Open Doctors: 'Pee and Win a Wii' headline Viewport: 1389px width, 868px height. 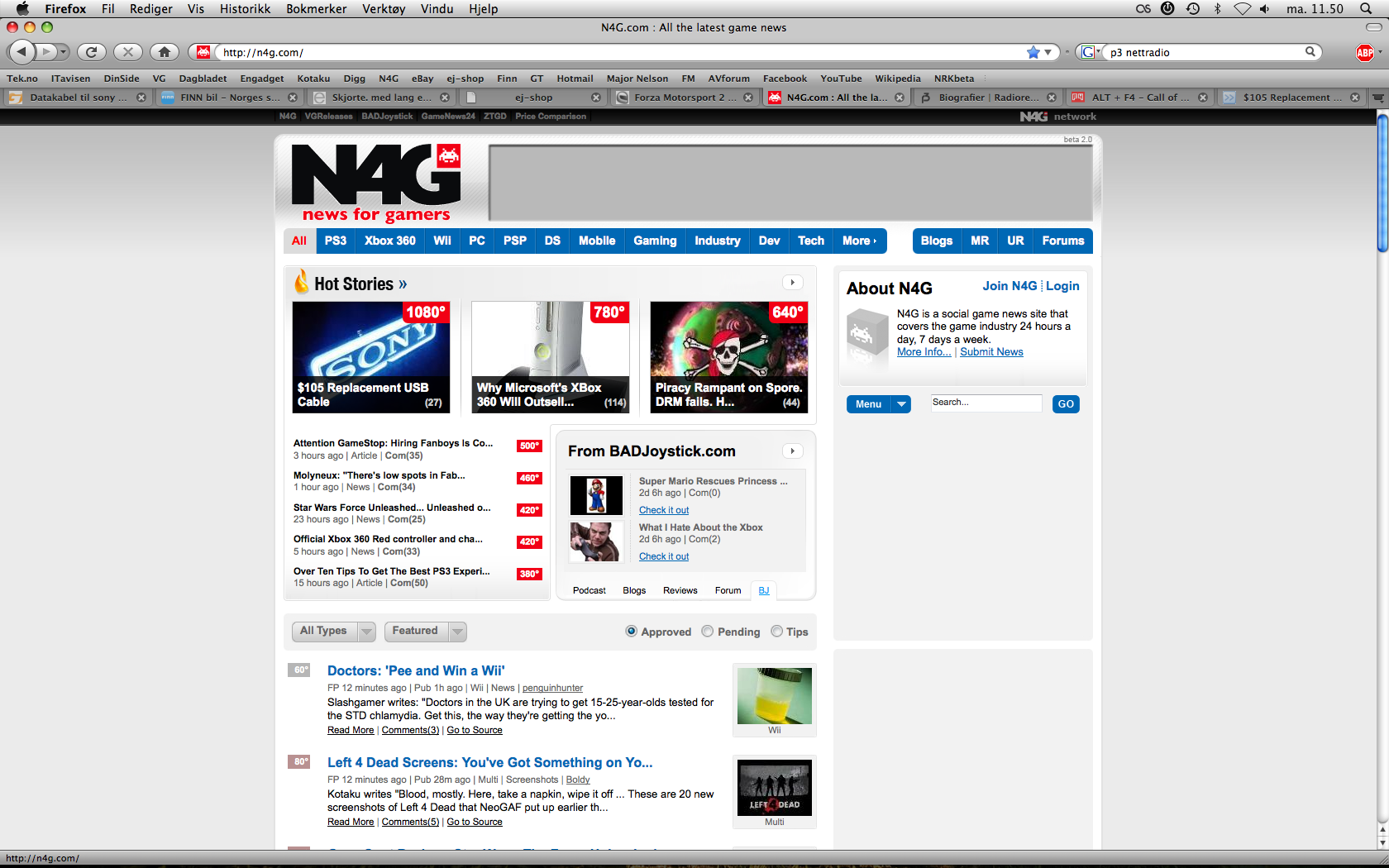[x=416, y=670]
